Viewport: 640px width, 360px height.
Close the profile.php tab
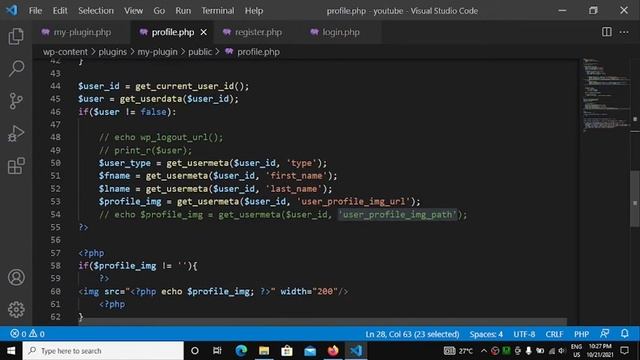(x=203, y=32)
